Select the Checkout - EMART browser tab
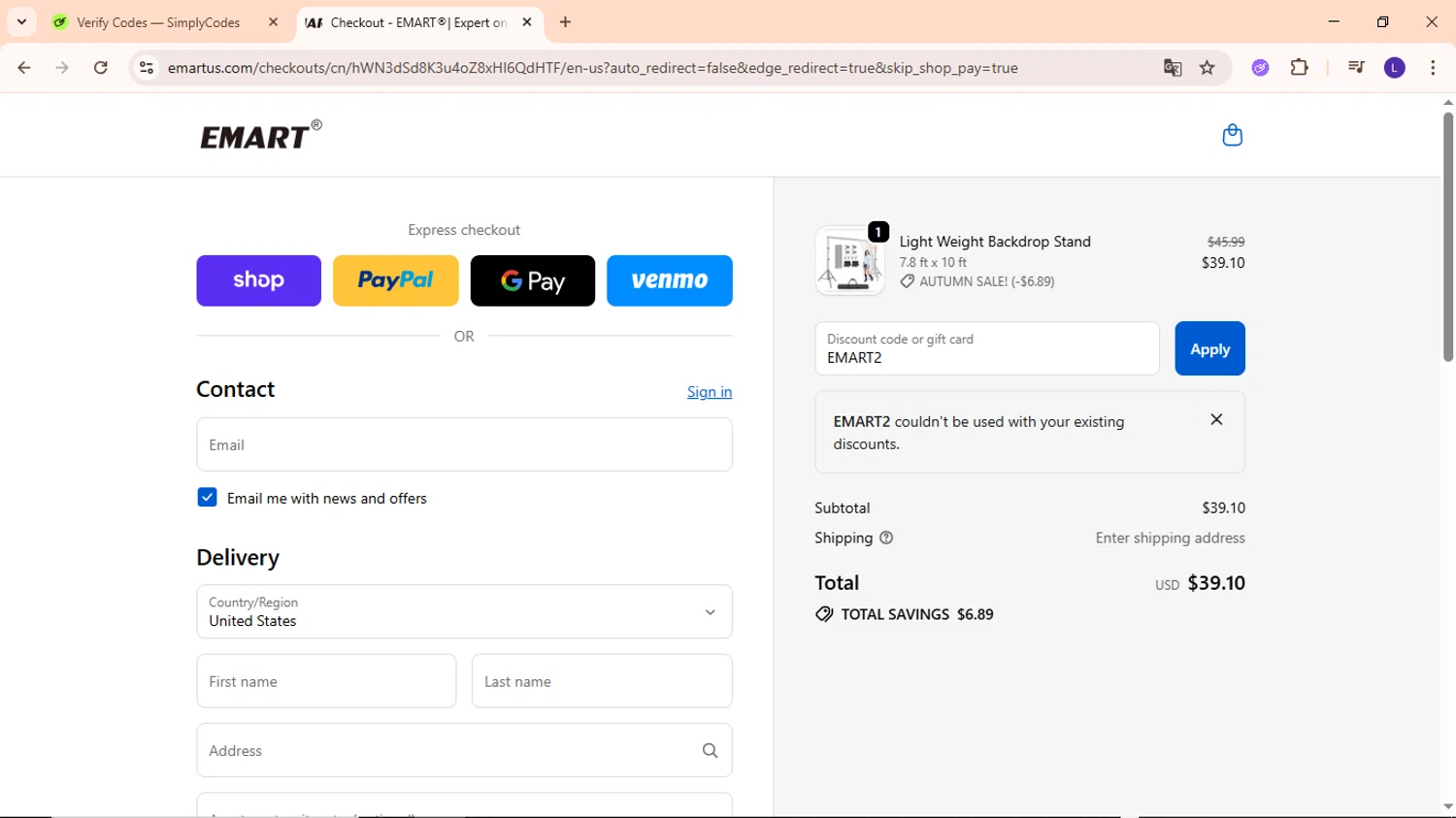Viewport: 1456px width, 818px height. pyautogui.click(x=417, y=22)
